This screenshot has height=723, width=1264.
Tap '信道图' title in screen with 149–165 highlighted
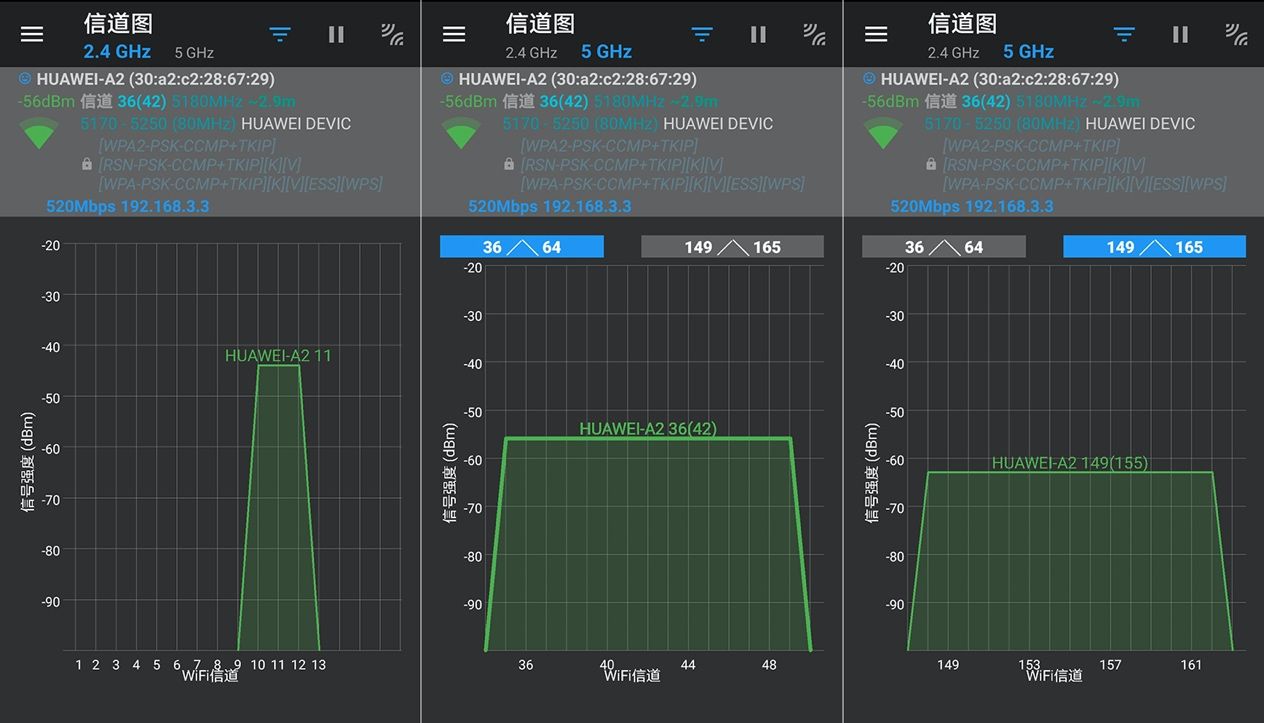tap(962, 23)
